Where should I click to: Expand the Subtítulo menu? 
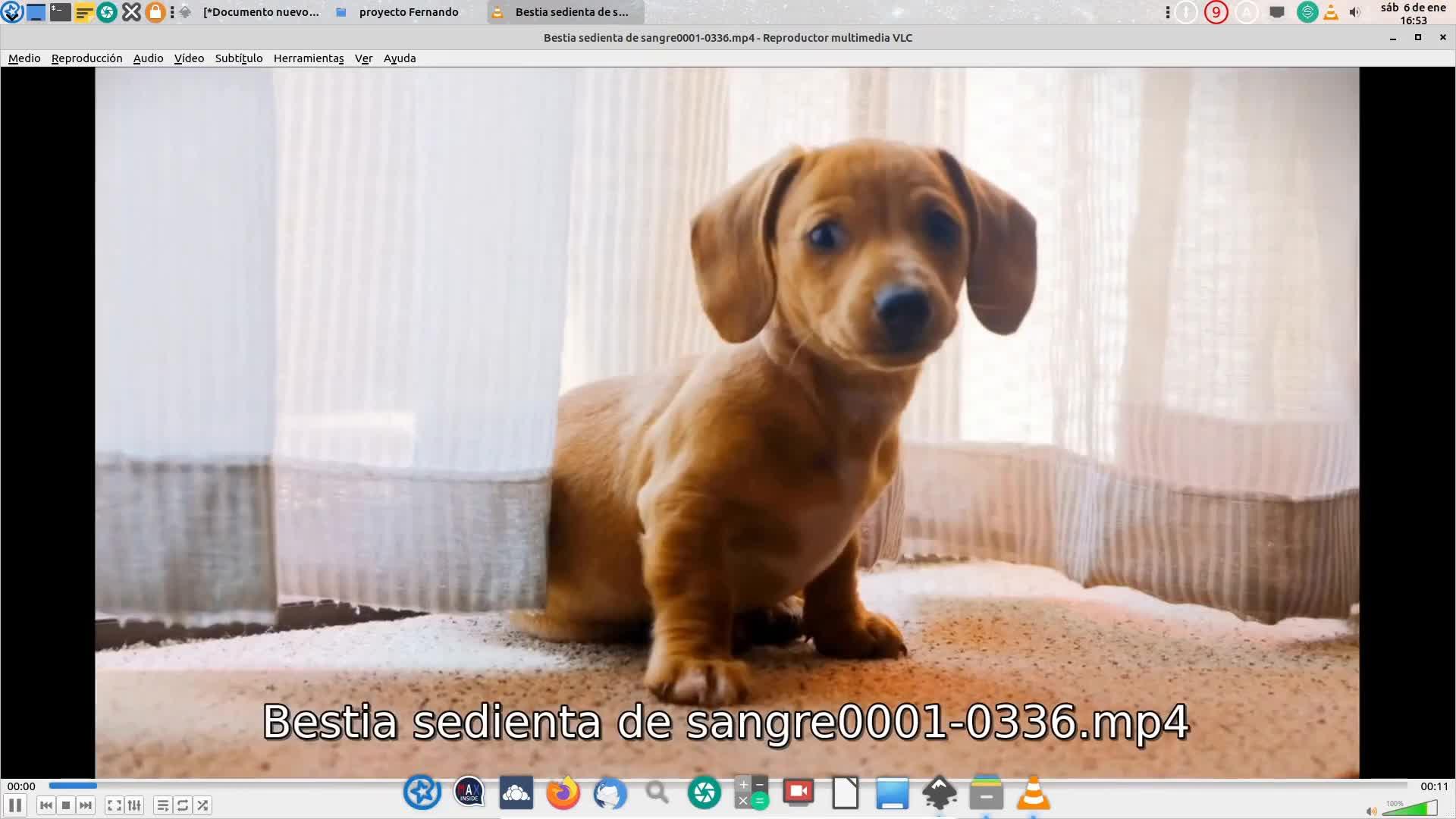point(238,58)
